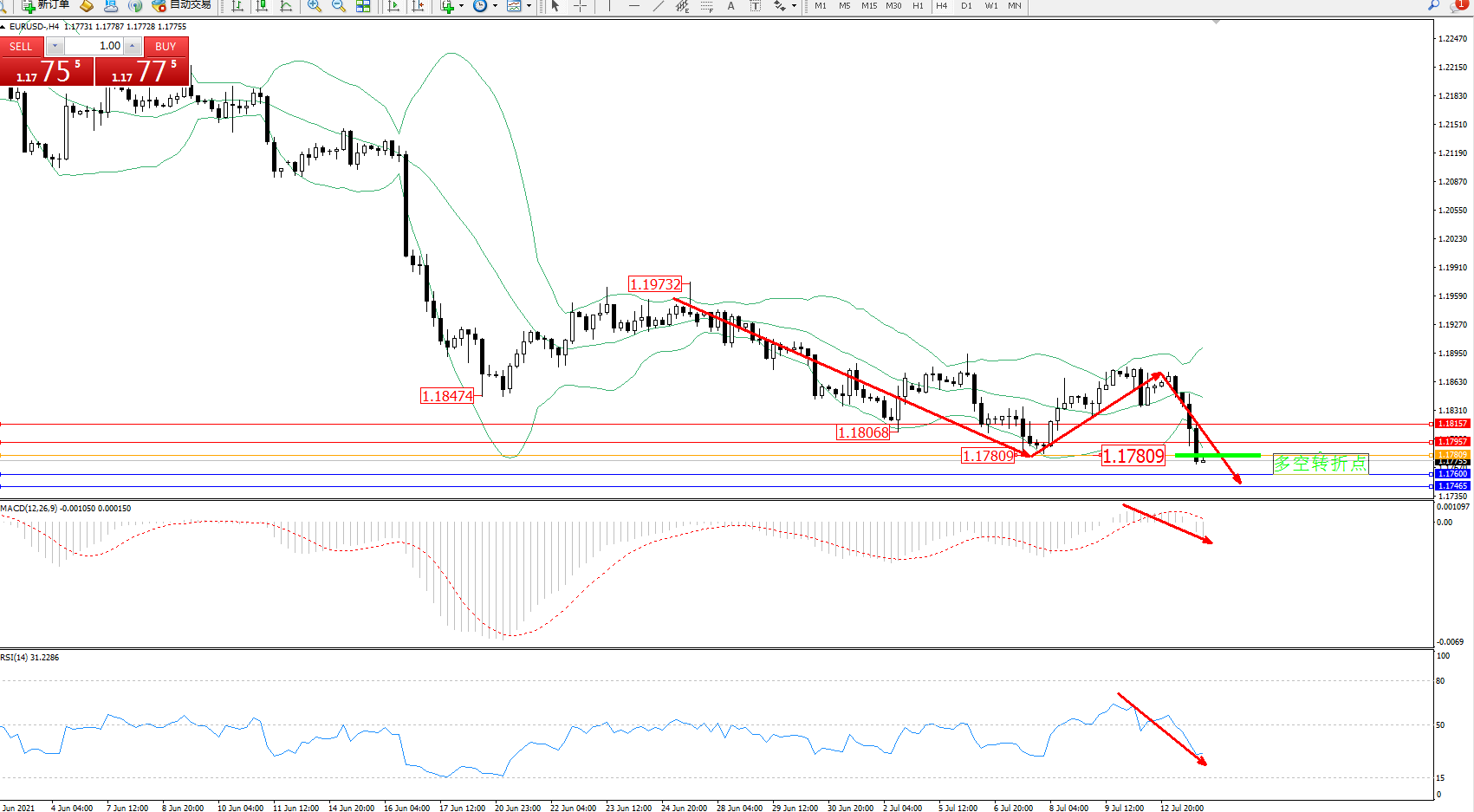Image resolution: width=1474 pixels, height=812 pixels.
Task: Switch to the M15 timeframe
Action: click(869, 6)
